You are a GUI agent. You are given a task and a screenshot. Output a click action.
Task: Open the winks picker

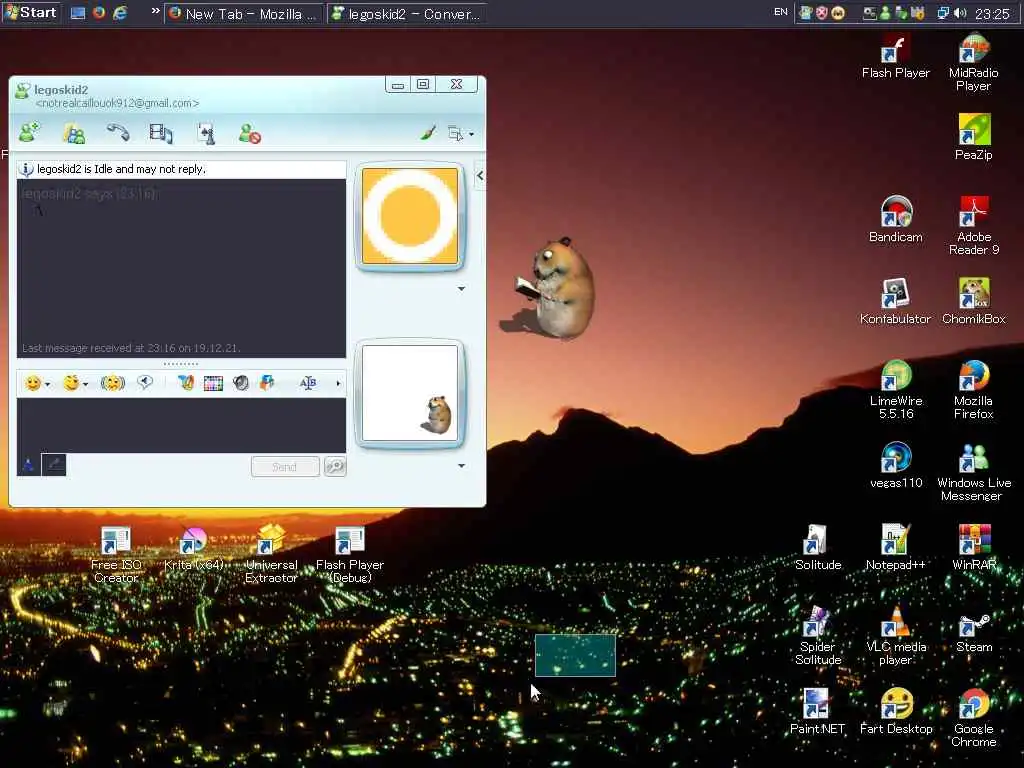tap(74, 383)
